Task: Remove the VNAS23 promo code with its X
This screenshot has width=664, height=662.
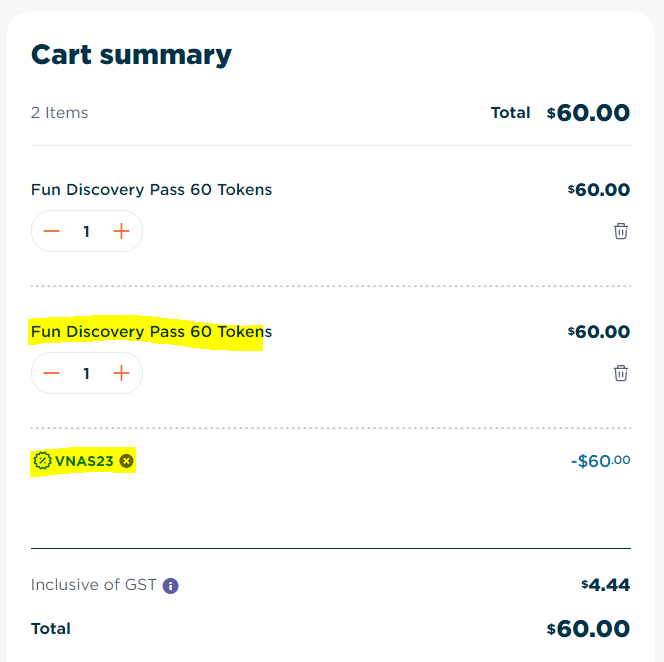Action: (x=126, y=461)
